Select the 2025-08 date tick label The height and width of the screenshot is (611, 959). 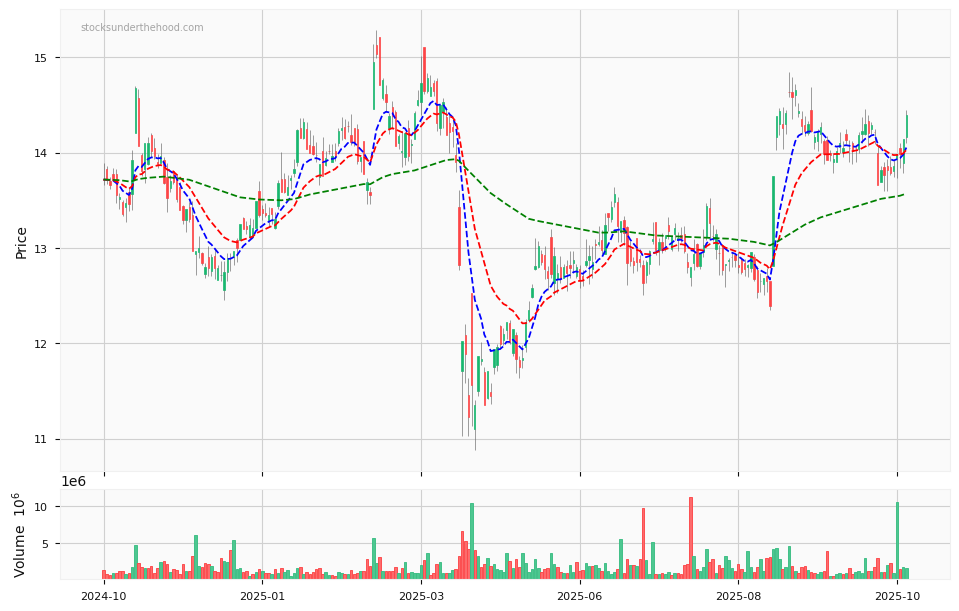738,596
